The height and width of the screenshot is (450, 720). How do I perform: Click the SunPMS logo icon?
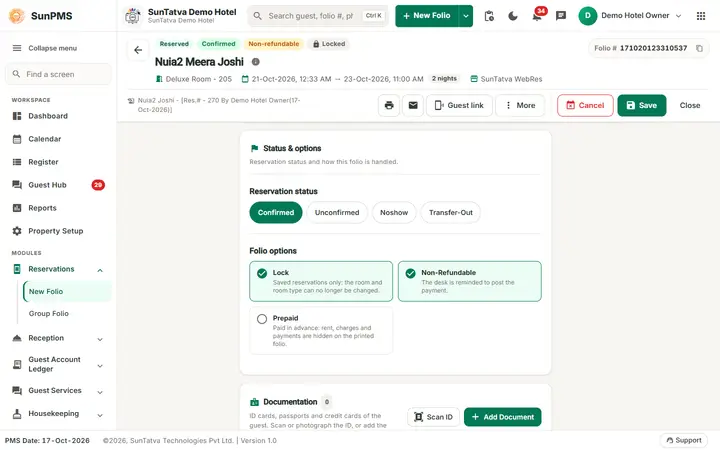point(17,16)
